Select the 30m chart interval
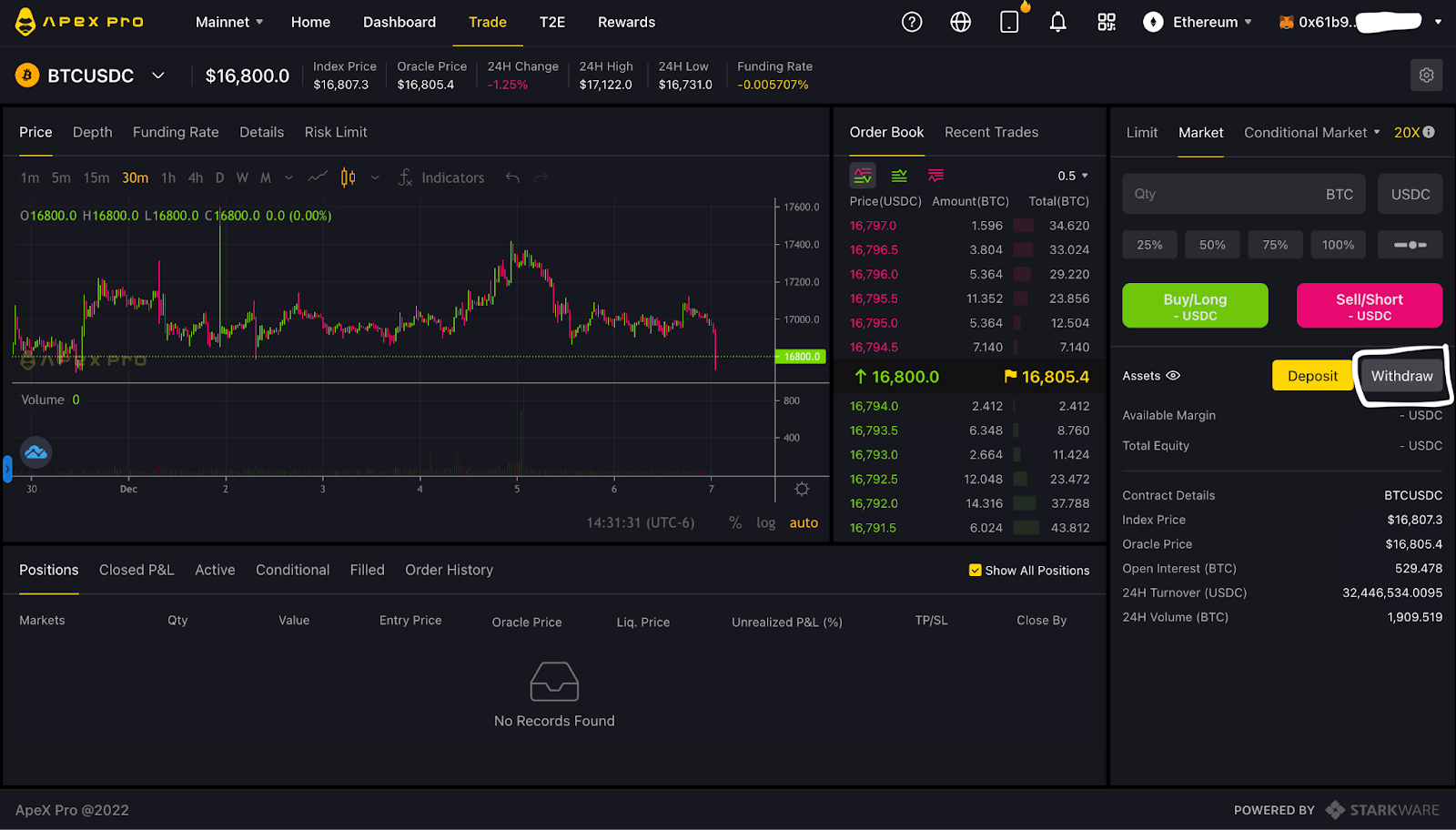Viewport: 1456px width, 830px height. coord(135,177)
